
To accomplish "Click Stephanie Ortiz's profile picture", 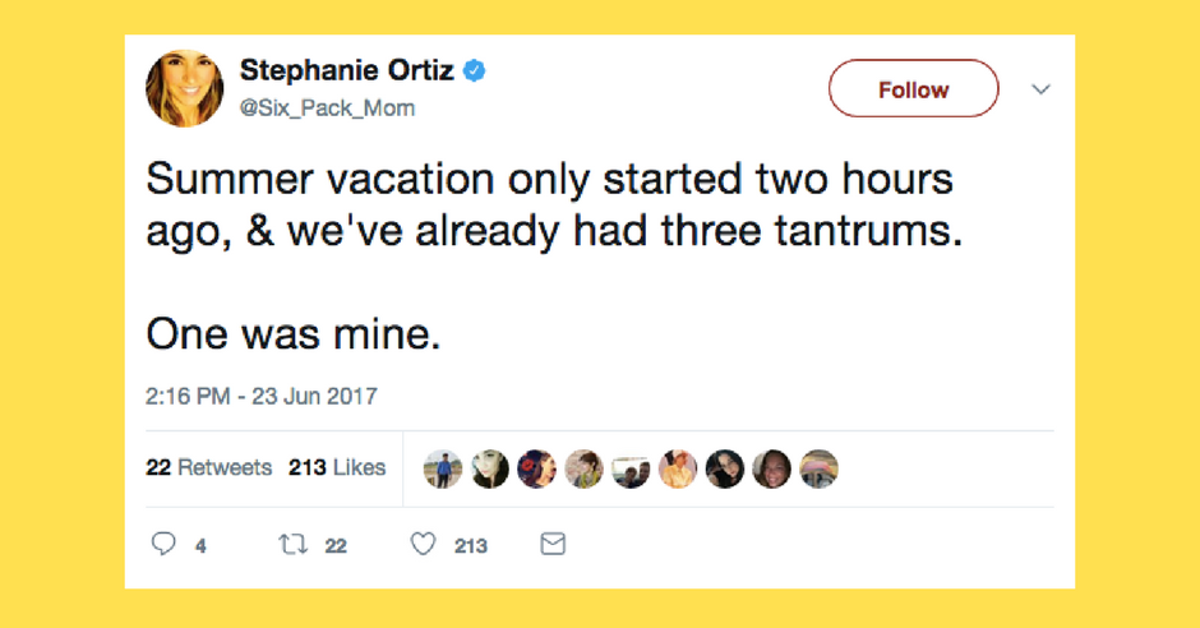I will [184, 88].
